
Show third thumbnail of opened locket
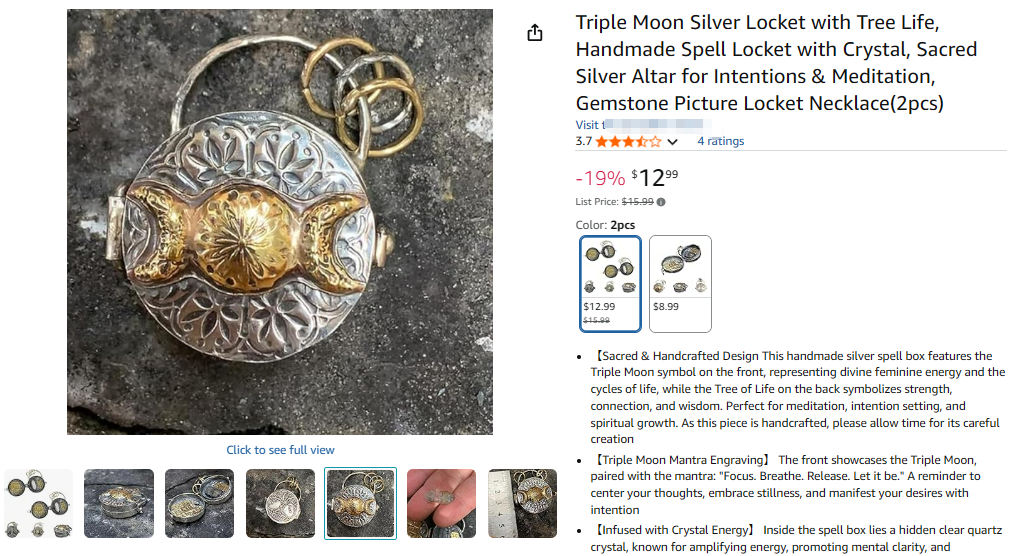tap(199, 504)
